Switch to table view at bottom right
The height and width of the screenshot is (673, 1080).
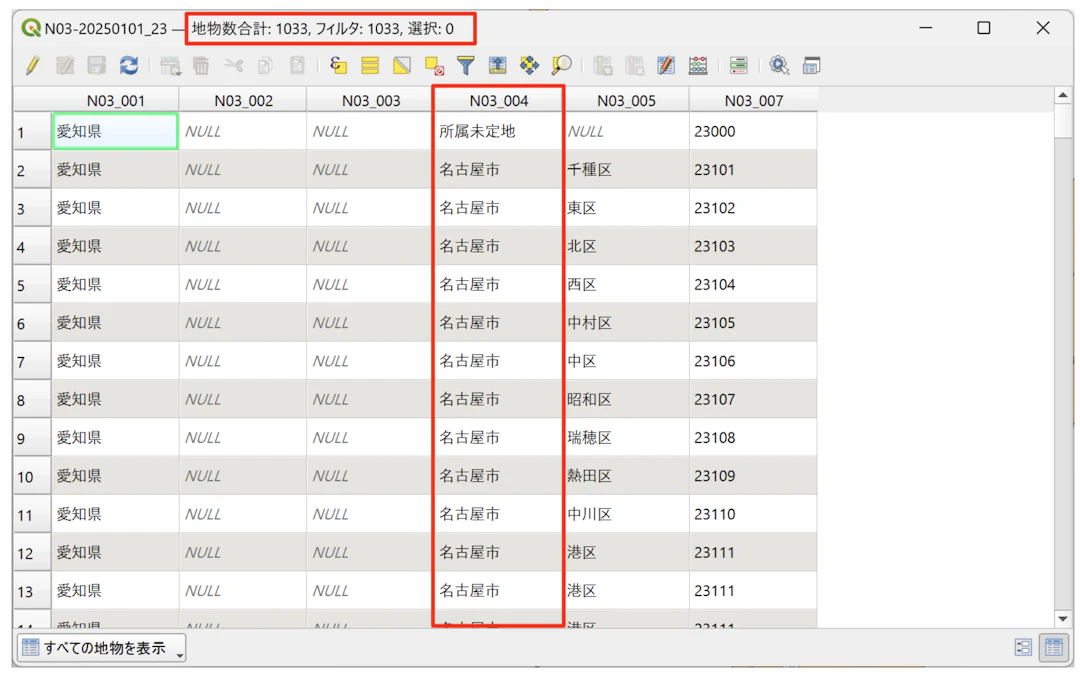coord(1054,647)
